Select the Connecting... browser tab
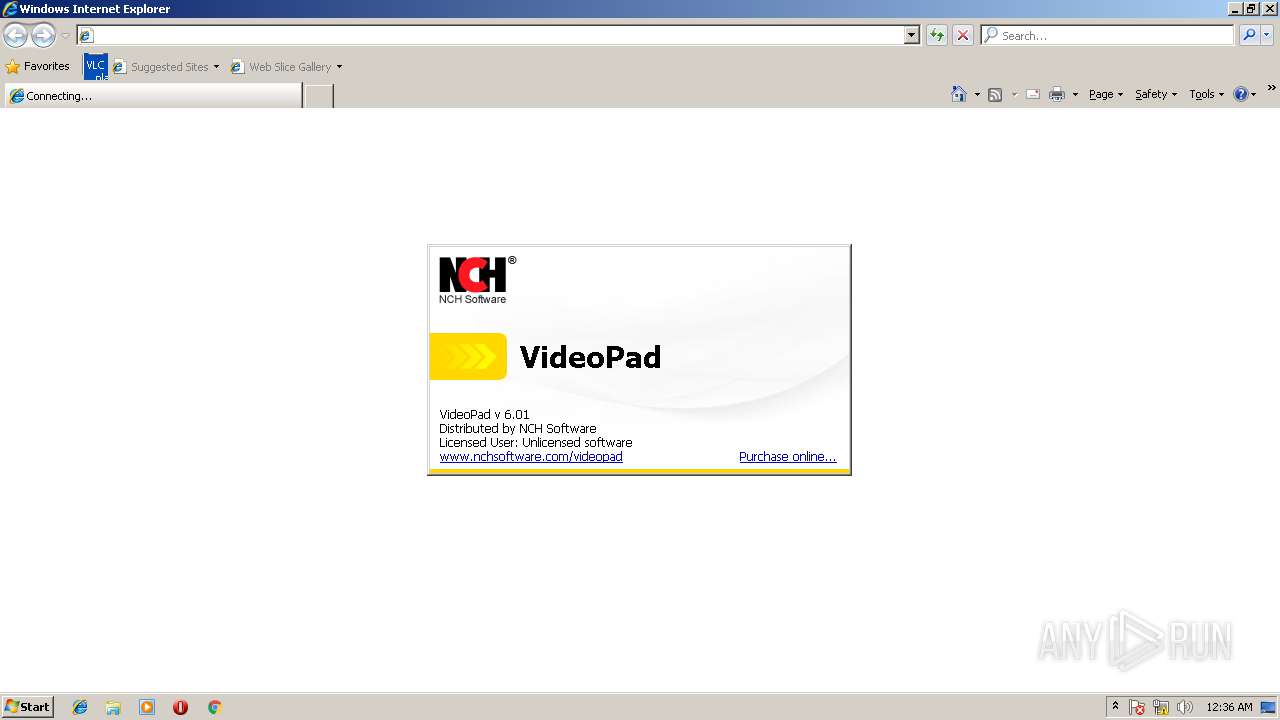Screen dimensions: 1280x720 (x=152, y=96)
